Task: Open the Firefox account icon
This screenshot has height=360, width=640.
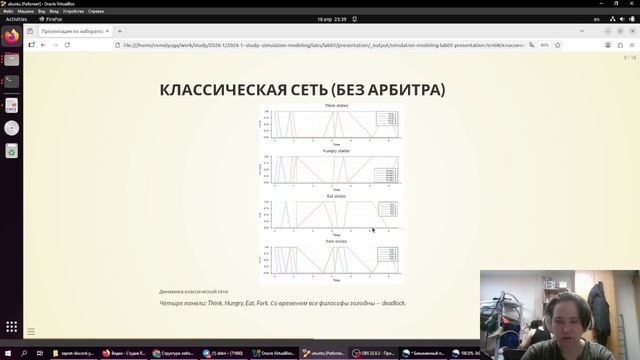Action: point(608,45)
